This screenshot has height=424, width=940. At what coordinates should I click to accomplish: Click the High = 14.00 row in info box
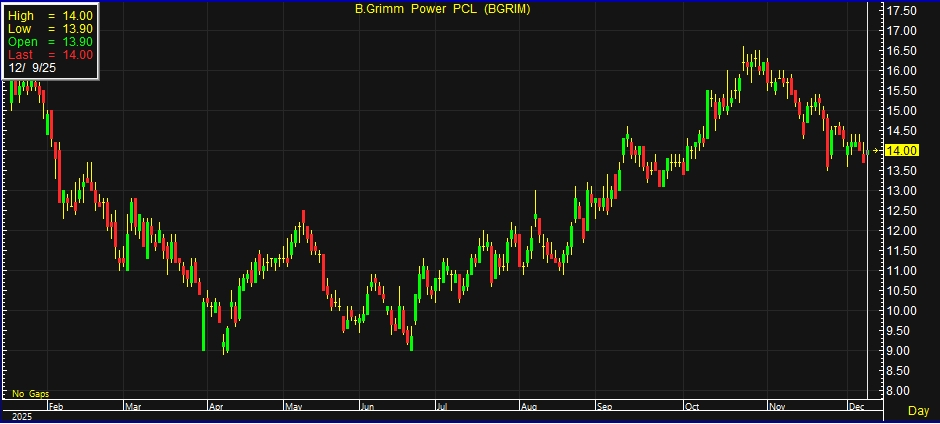(50, 17)
